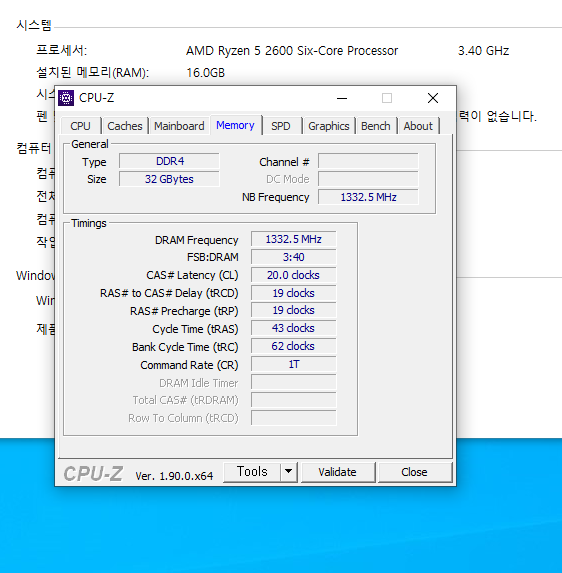Open the Bench tab
This screenshot has height=573, width=562.
(376, 126)
